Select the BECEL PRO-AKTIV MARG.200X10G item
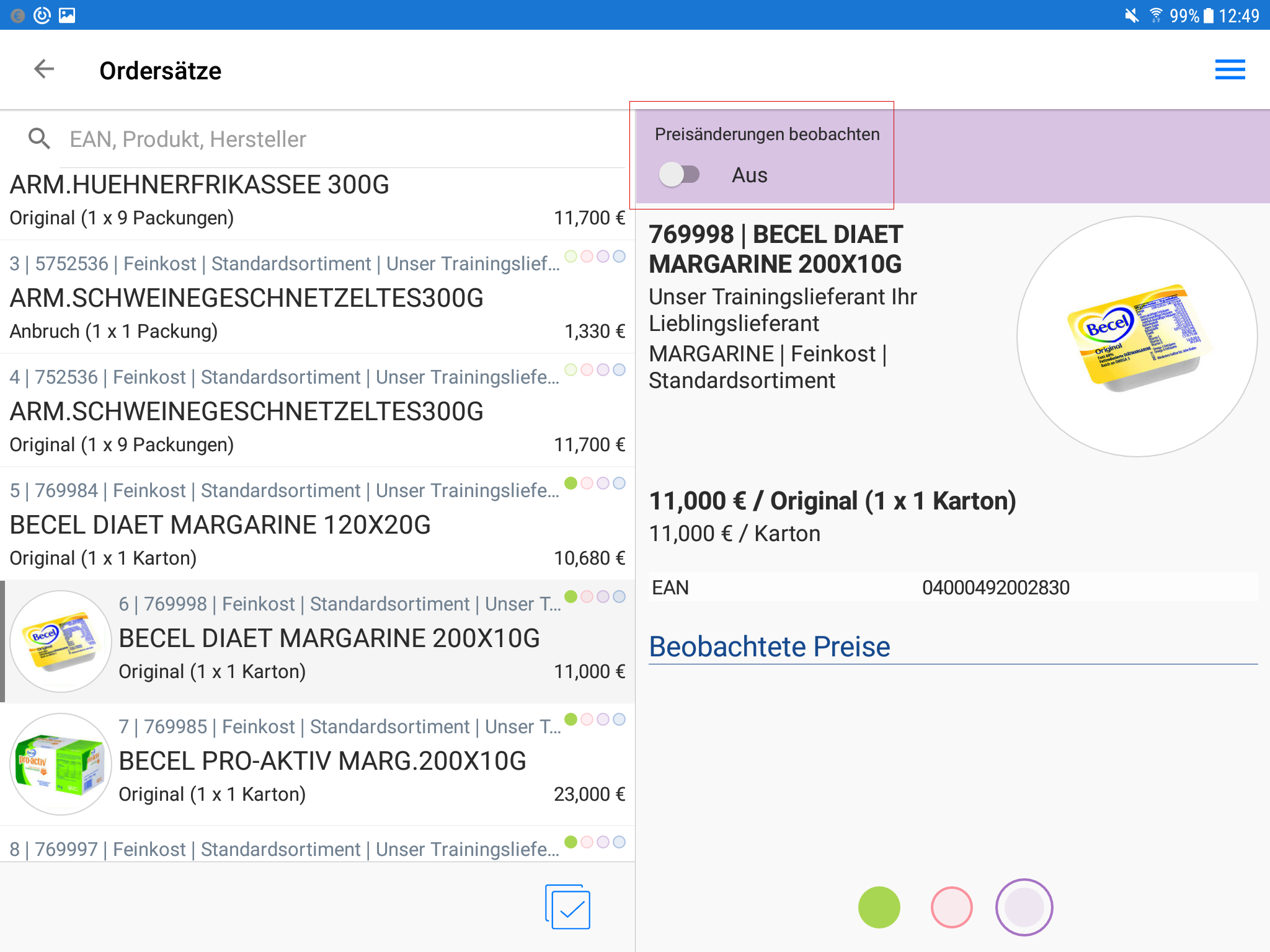 click(x=322, y=762)
